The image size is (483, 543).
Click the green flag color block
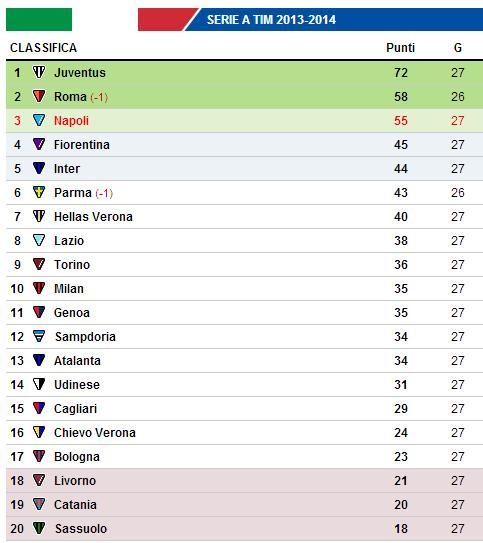(x=39, y=19)
